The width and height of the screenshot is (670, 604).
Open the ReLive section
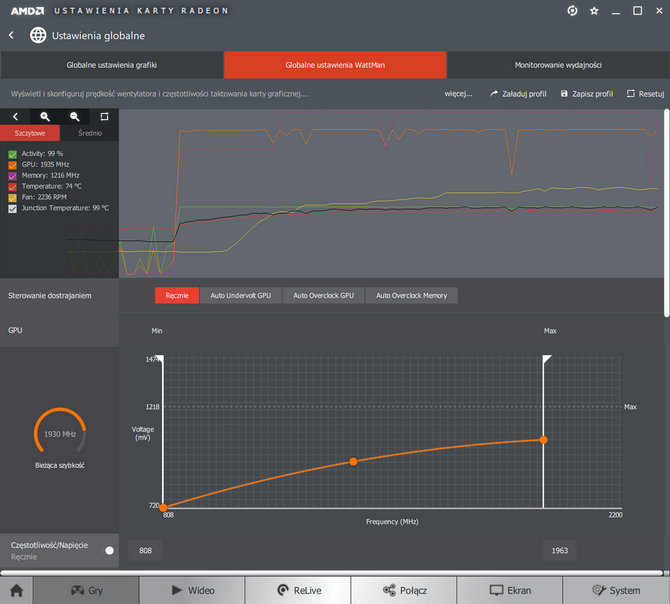coord(298,590)
